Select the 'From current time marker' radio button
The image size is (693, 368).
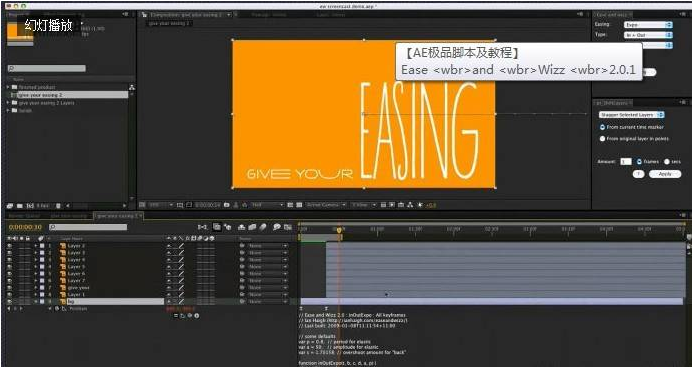click(602, 127)
